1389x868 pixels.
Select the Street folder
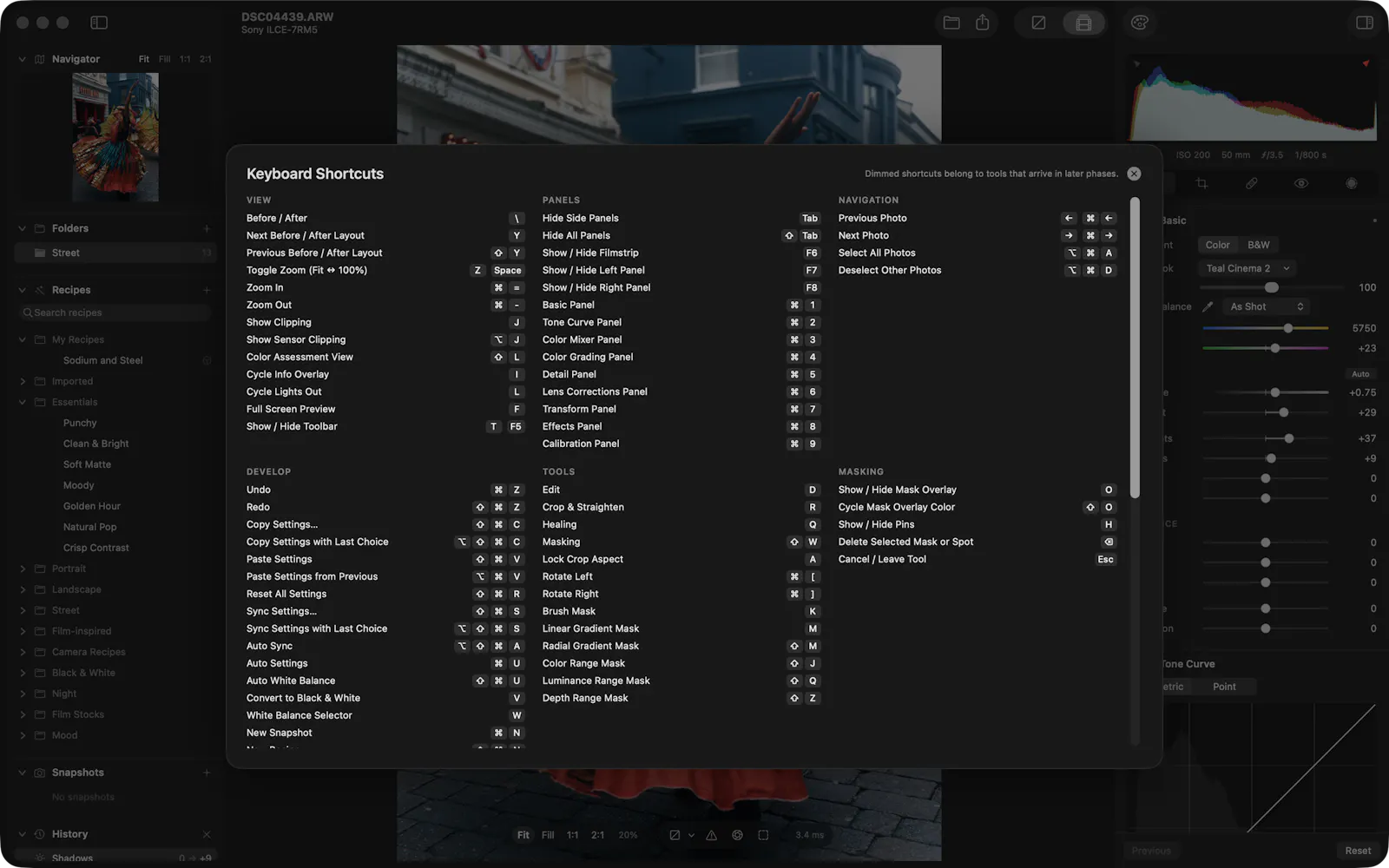pyautogui.click(x=115, y=253)
